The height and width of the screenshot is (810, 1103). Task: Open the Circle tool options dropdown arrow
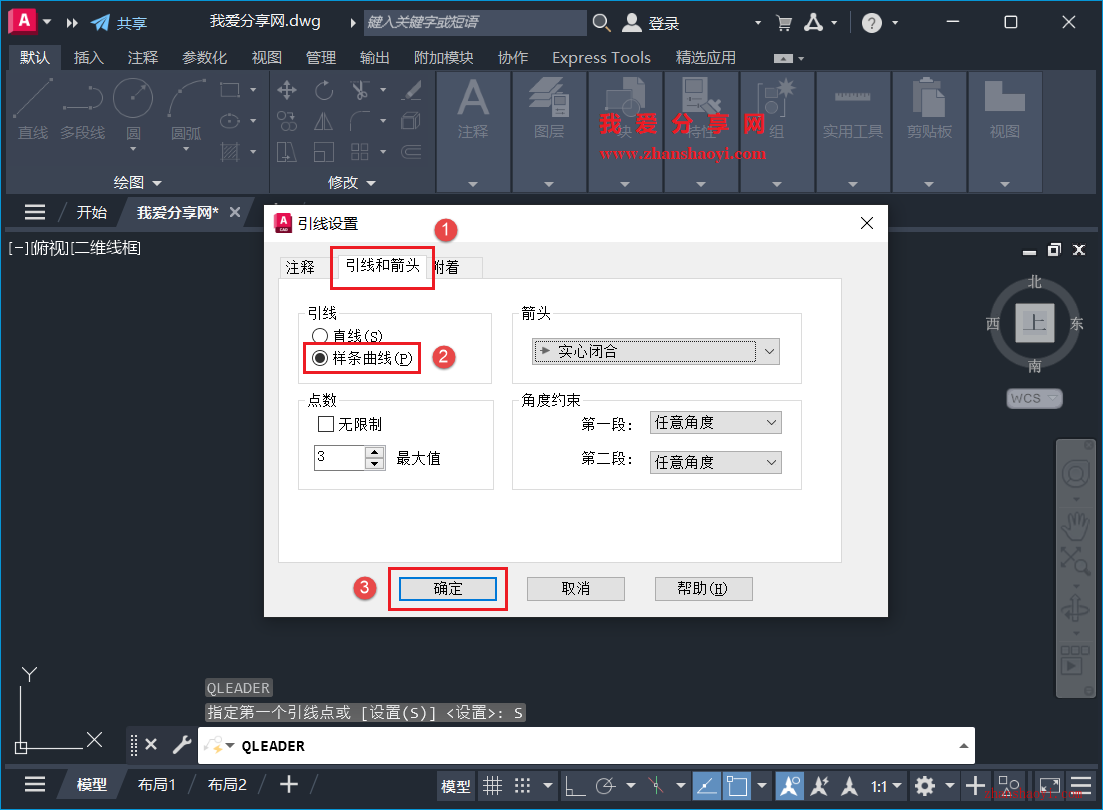tap(133, 149)
